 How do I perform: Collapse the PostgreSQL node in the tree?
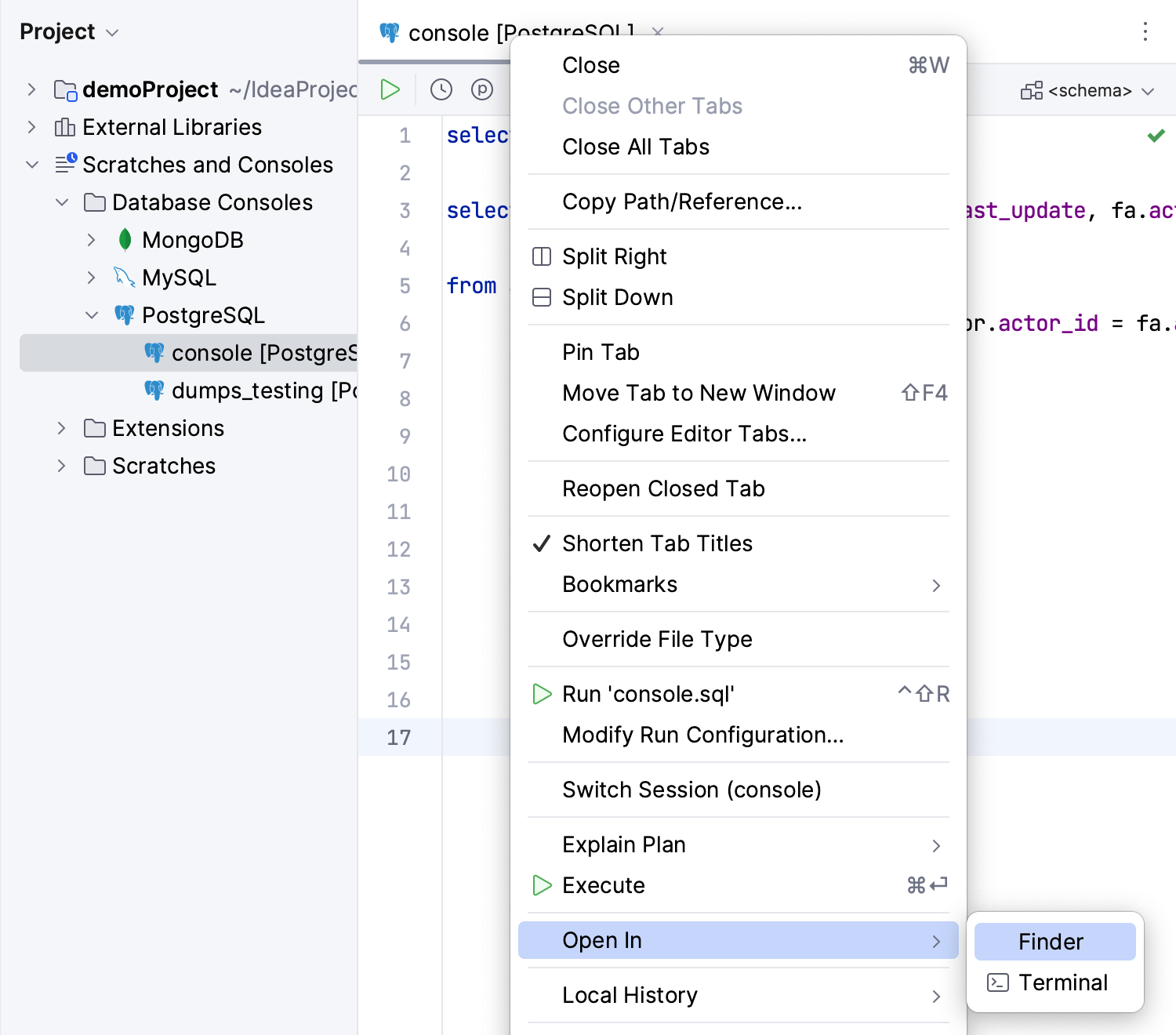tap(92, 314)
